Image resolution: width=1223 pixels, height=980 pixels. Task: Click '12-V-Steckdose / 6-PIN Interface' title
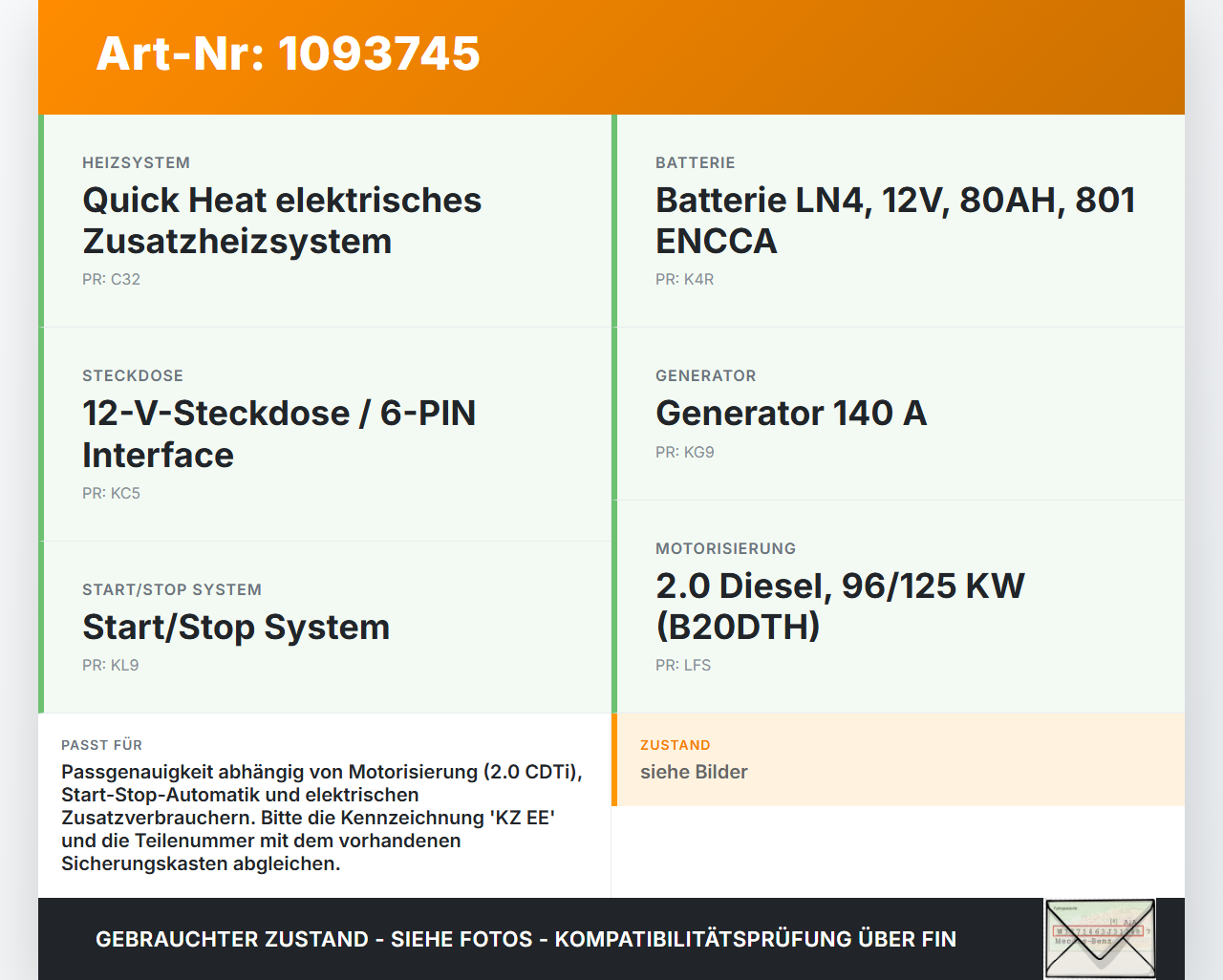[x=279, y=434]
